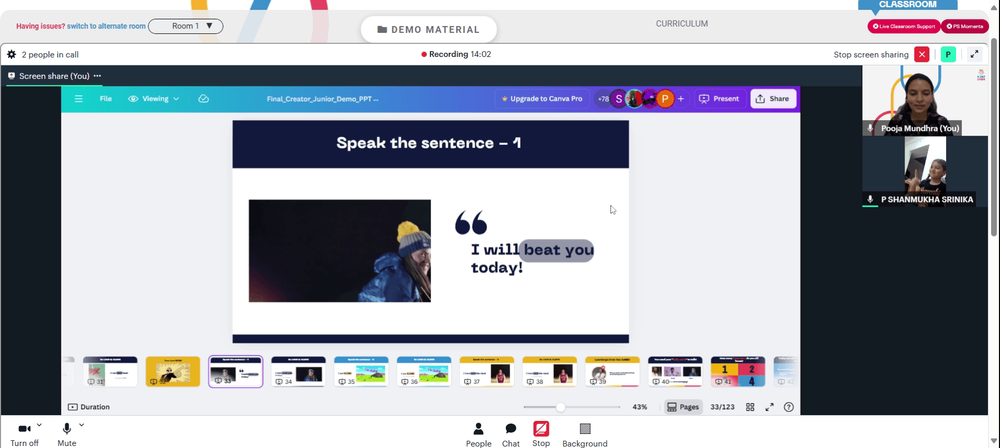Open the CURRICULUM tab

(682, 24)
